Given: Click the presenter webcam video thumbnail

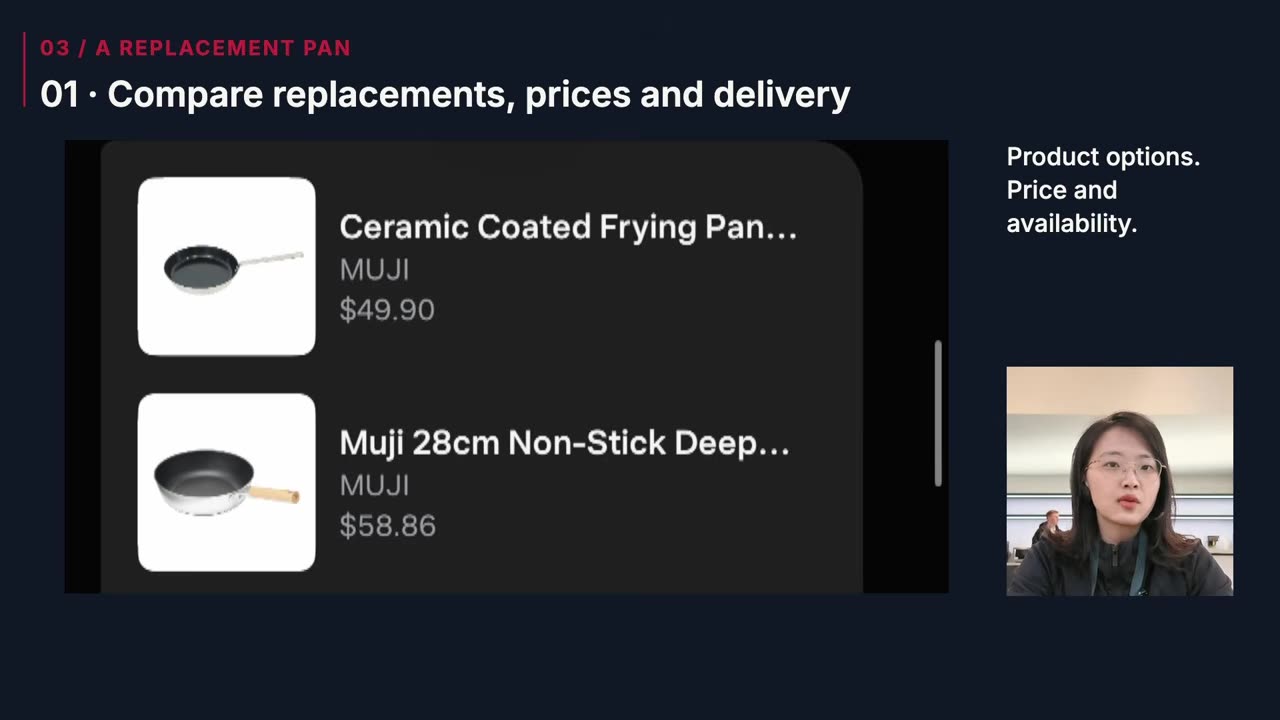Looking at the screenshot, I should pyautogui.click(x=1119, y=481).
